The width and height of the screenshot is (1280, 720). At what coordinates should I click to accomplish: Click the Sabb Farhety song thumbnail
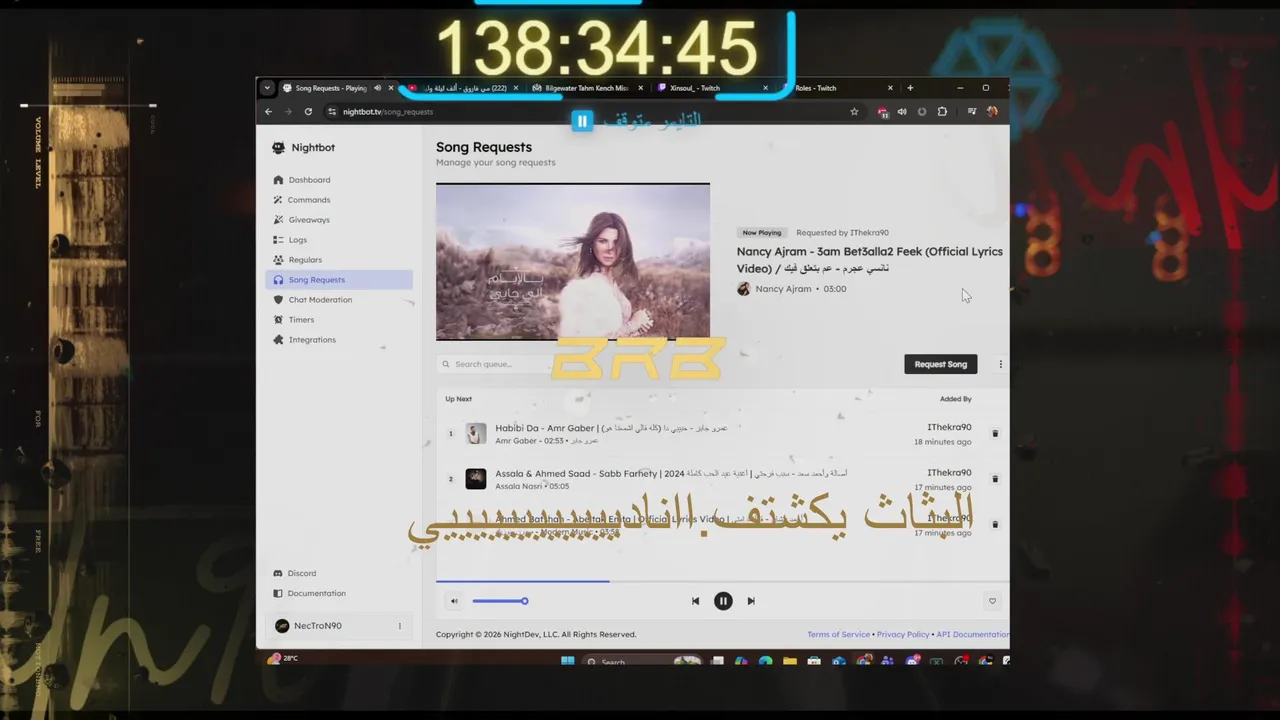coord(476,479)
